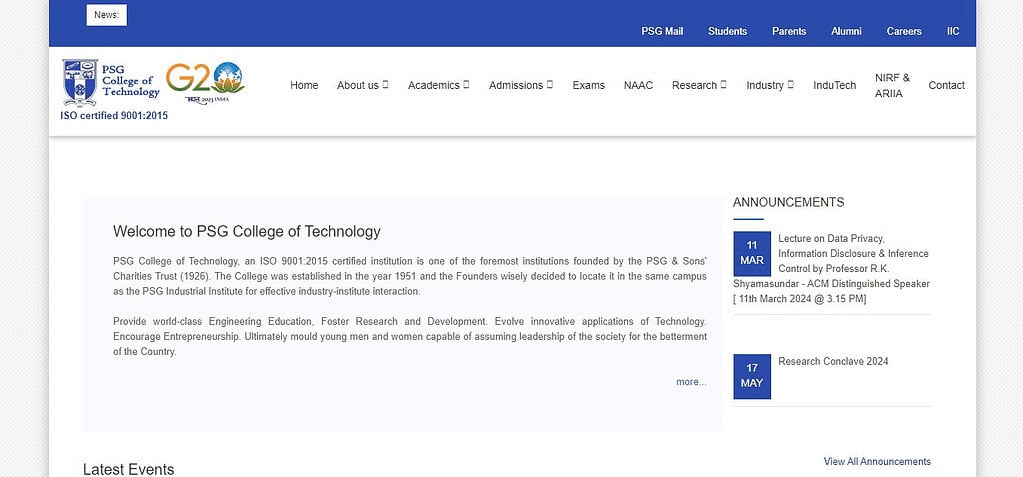1023x477 pixels.
Task: Expand the About us dropdown menu
Action: (363, 85)
